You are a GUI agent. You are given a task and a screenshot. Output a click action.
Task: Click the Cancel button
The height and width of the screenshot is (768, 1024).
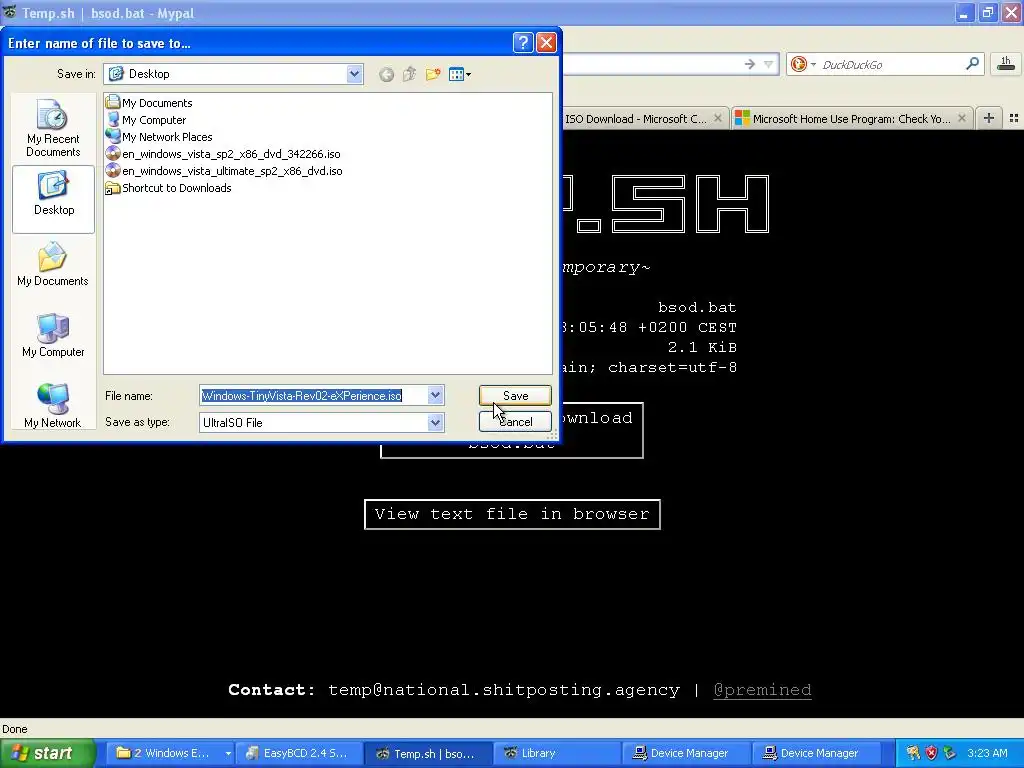click(x=515, y=422)
